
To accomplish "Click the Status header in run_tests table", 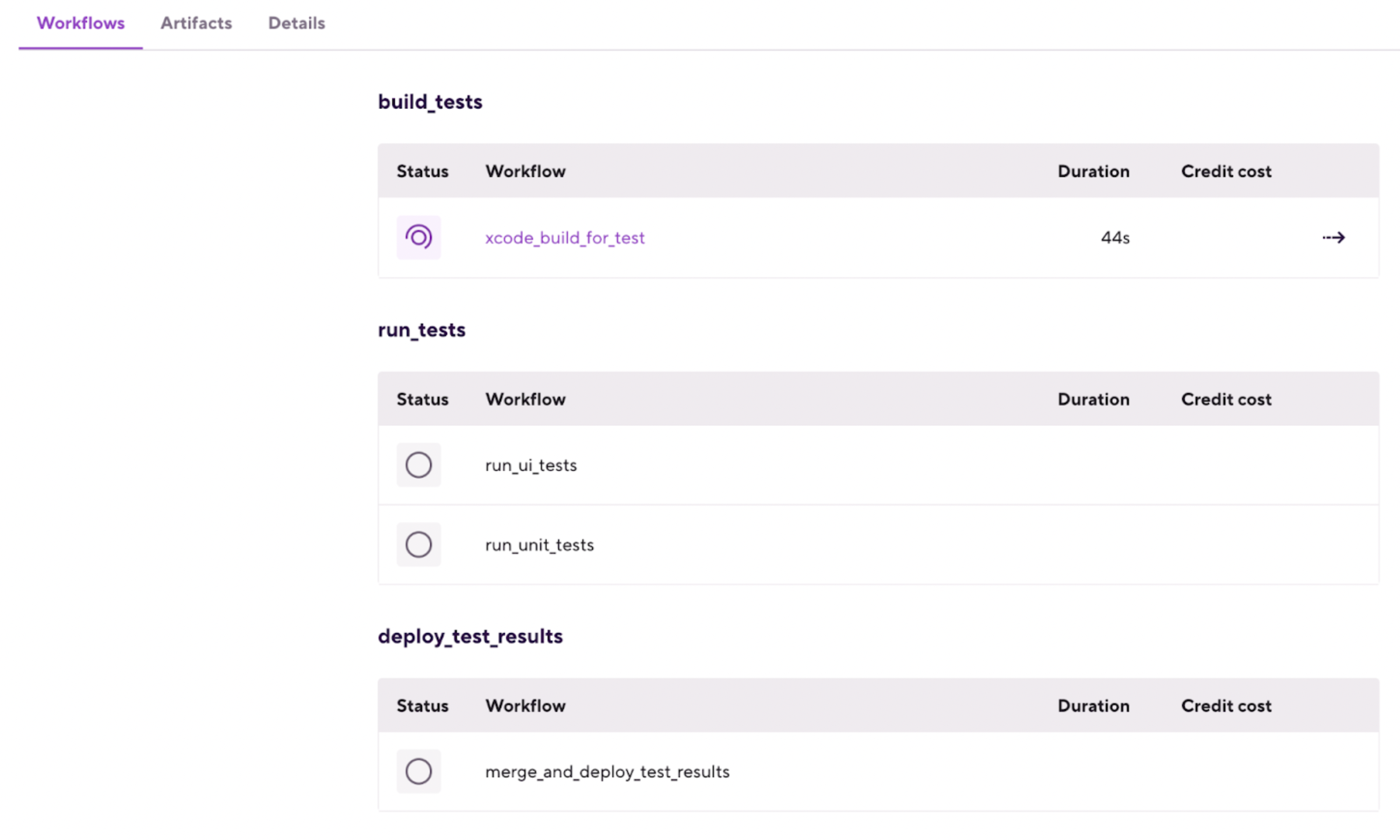I will coord(423,400).
